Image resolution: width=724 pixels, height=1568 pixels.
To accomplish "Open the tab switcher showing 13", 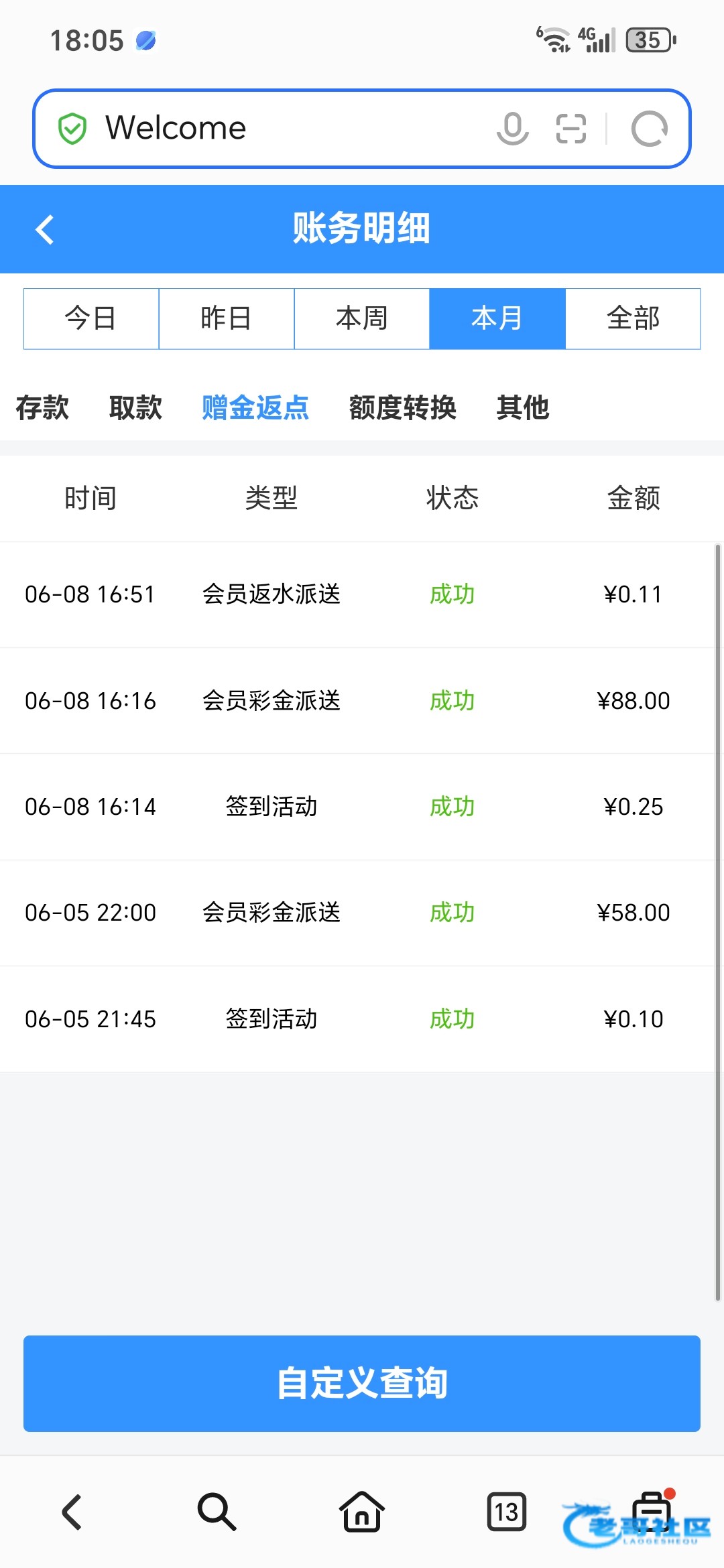I will click(x=507, y=1512).
